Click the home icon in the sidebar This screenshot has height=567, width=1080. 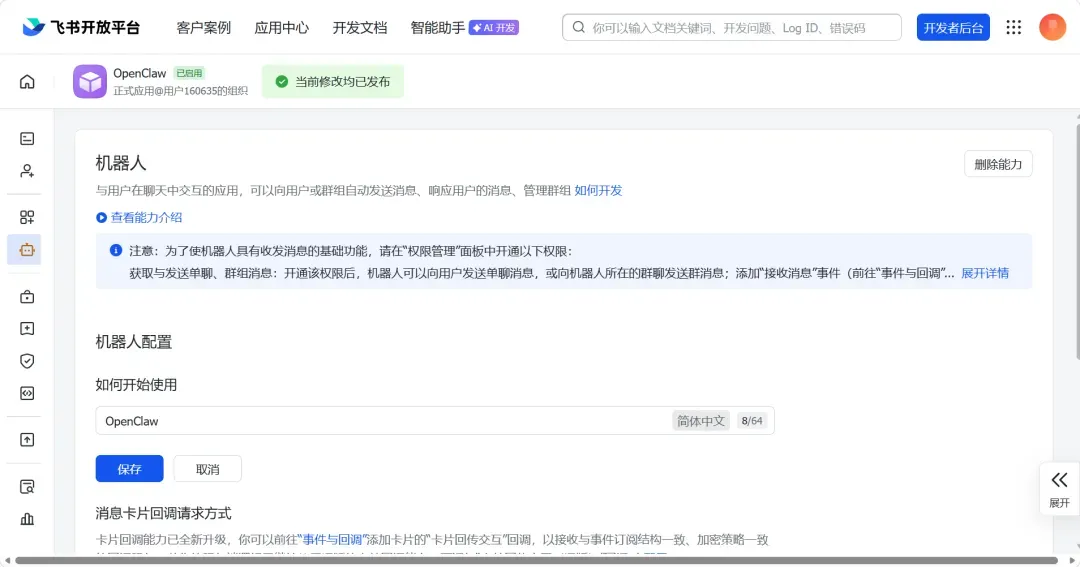(x=27, y=82)
